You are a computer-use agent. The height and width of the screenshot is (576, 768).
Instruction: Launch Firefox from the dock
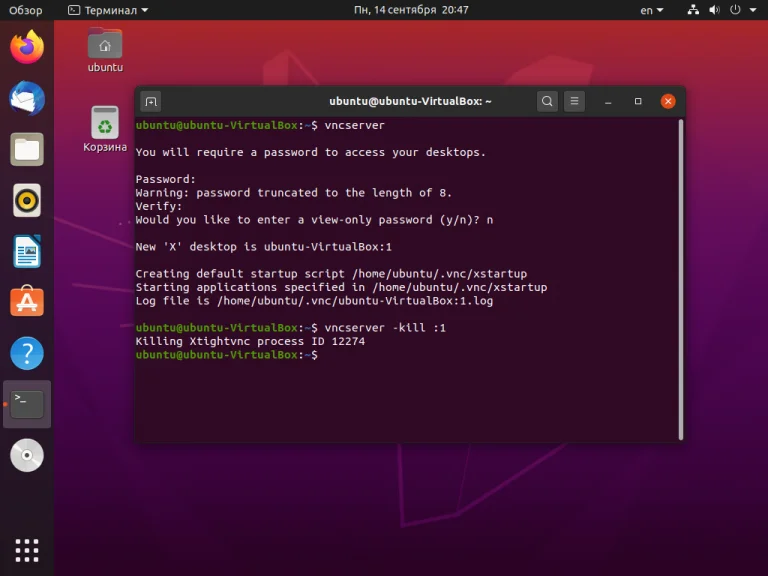tap(27, 47)
